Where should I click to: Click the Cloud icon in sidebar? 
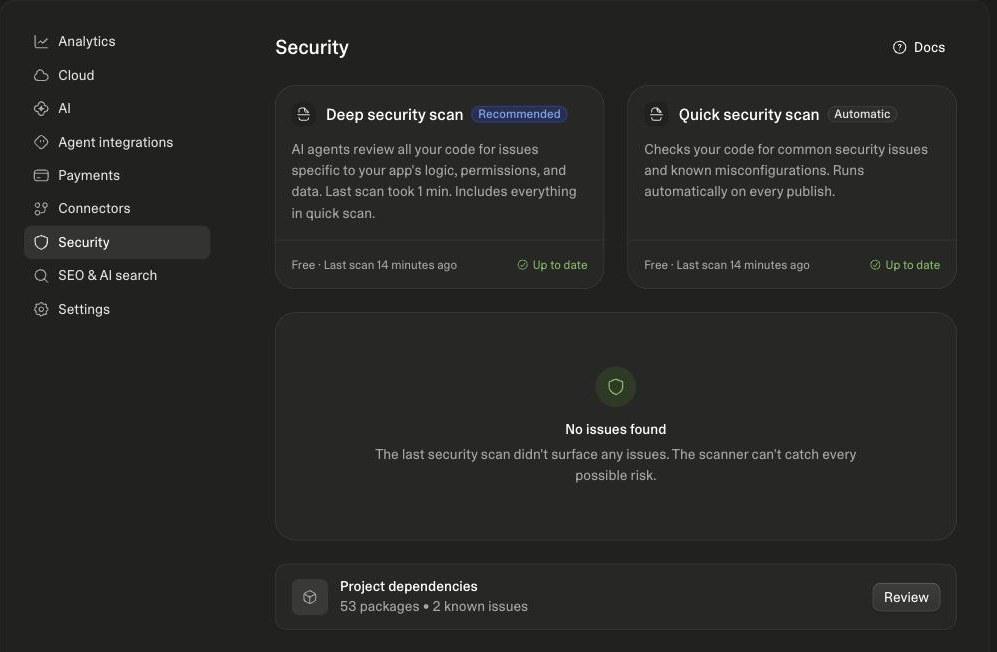(x=41, y=76)
